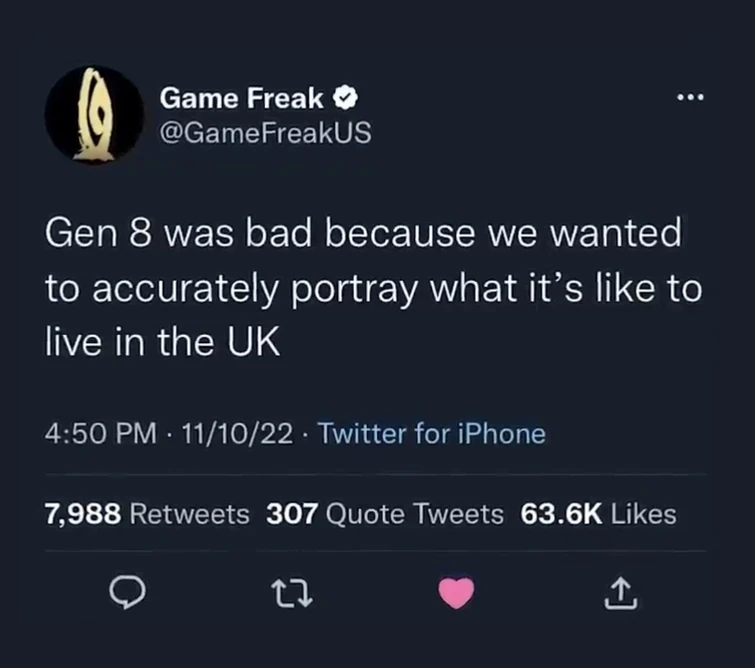
Task: Retweet using the arrows icon
Action: coord(290,595)
